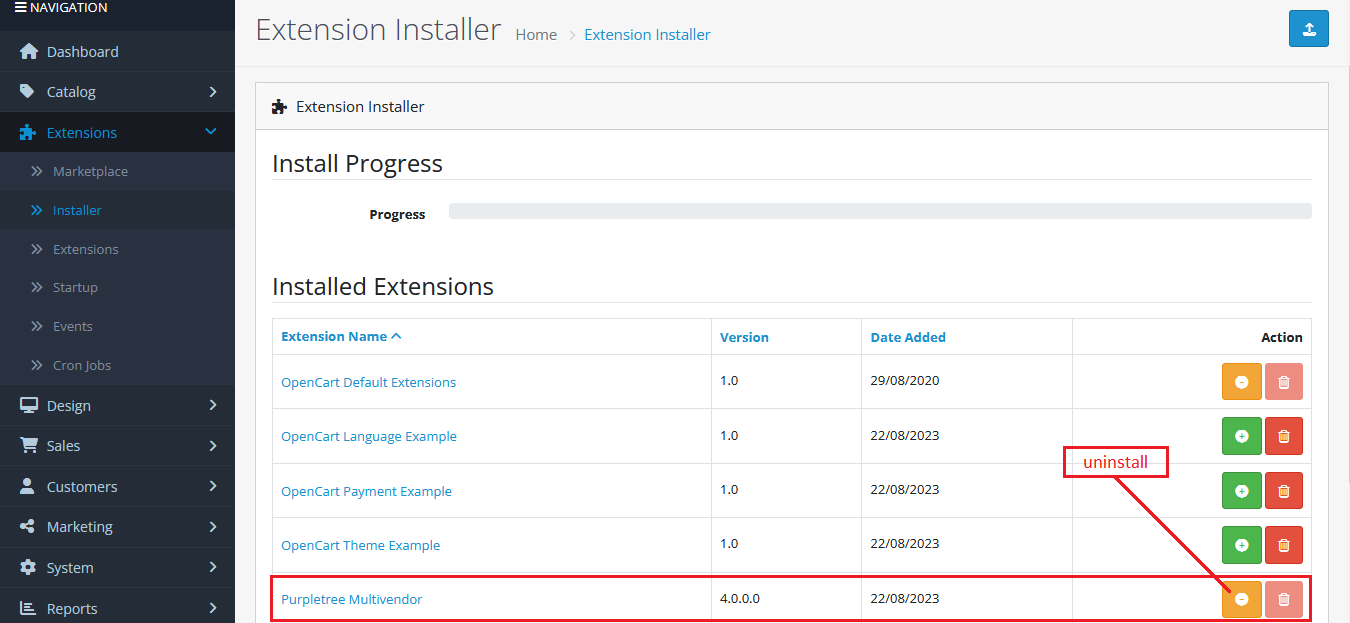1350x623 pixels.
Task: Click the blue upload extension icon
Action: pyautogui.click(x=1308, y=29)
